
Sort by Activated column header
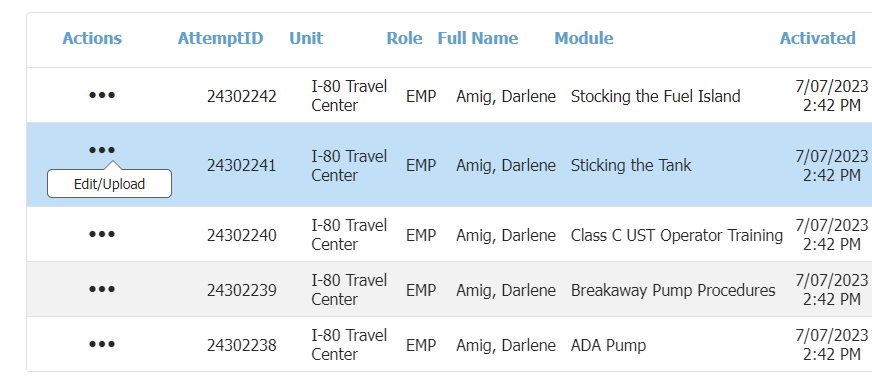click(818, 38)
